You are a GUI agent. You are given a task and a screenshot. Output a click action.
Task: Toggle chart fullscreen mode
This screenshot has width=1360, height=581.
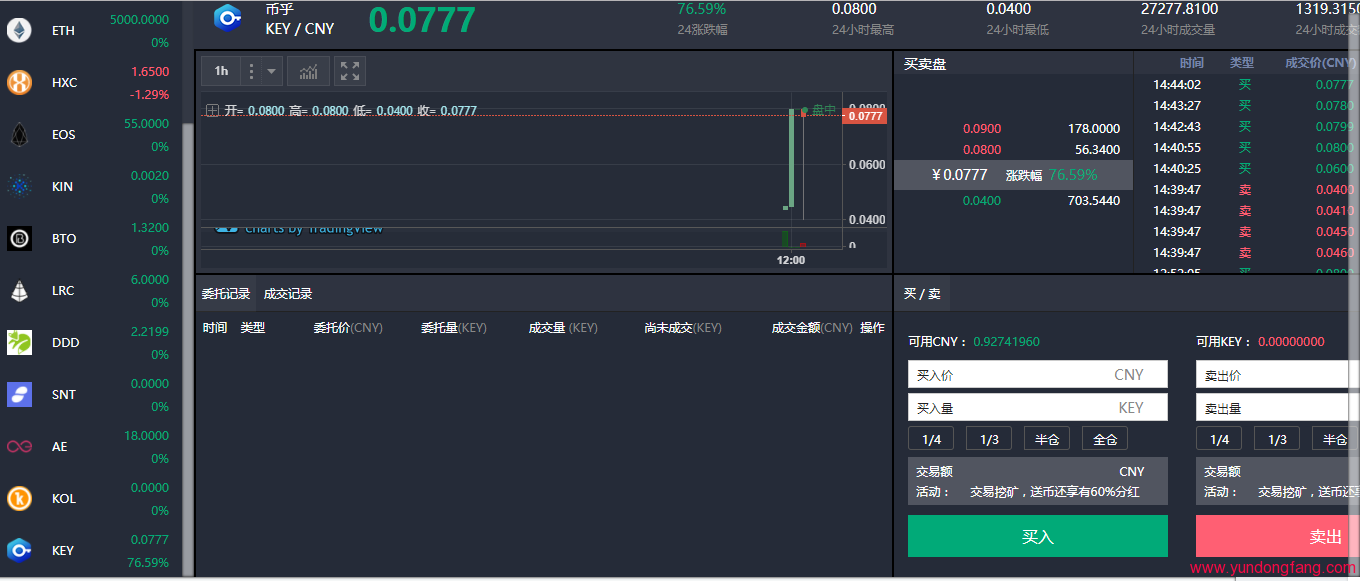click(x=350, y=71)
